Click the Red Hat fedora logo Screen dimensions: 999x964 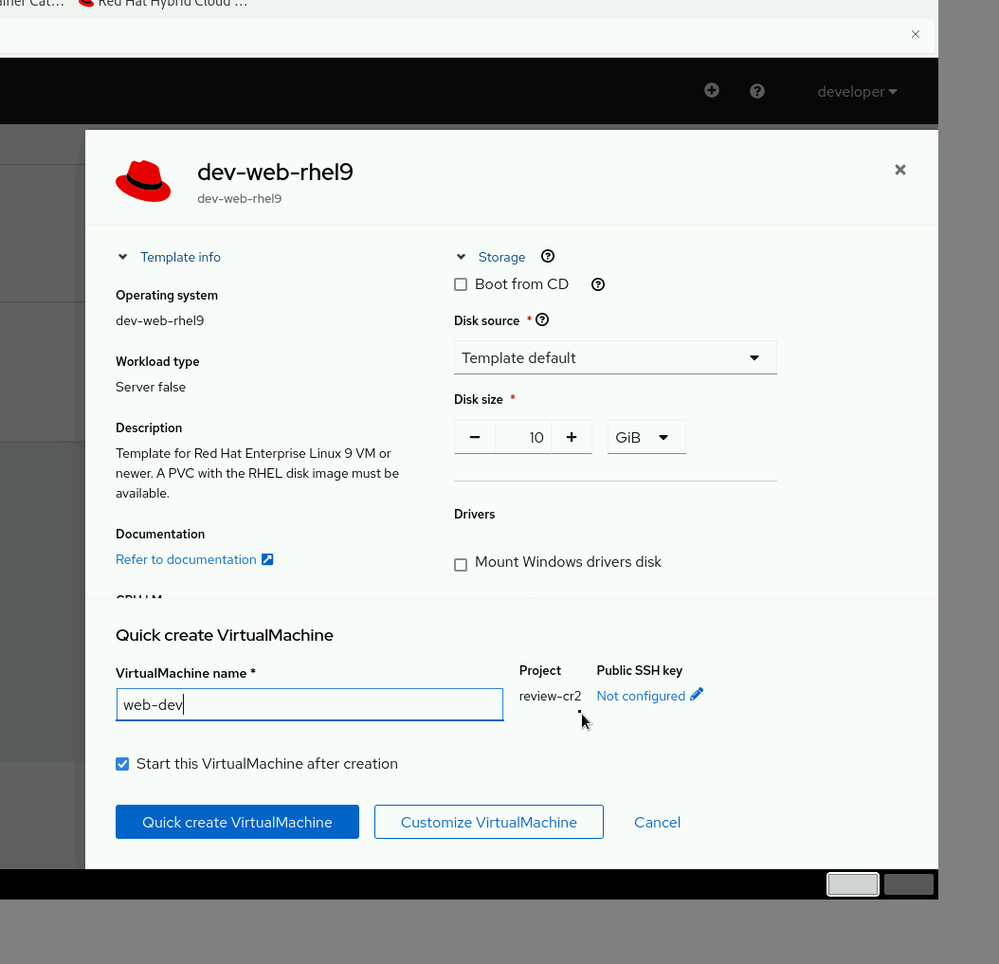(143, 180)
